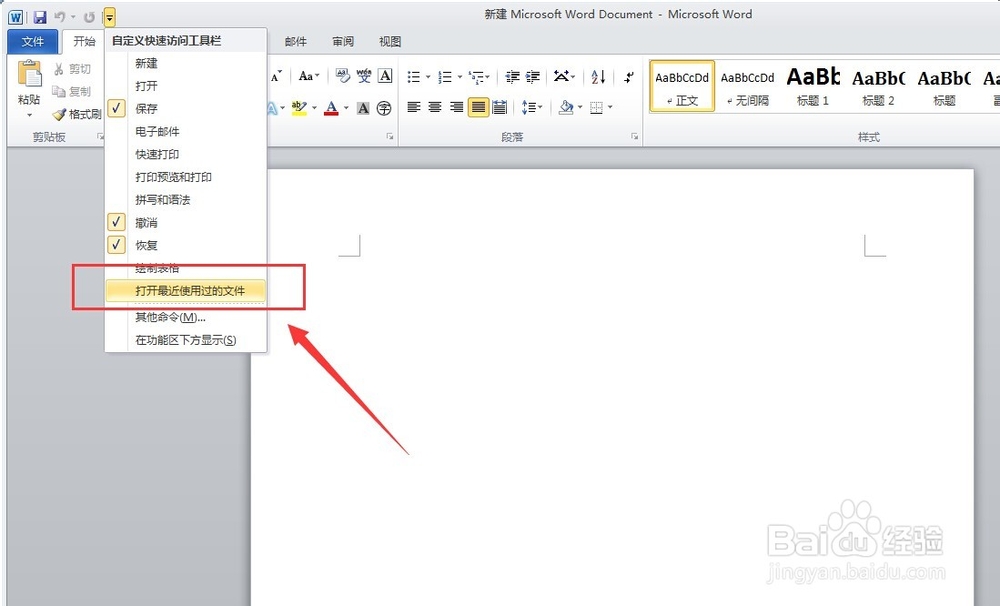Click the Shading paint bucket icon

(x=566, y=107)
